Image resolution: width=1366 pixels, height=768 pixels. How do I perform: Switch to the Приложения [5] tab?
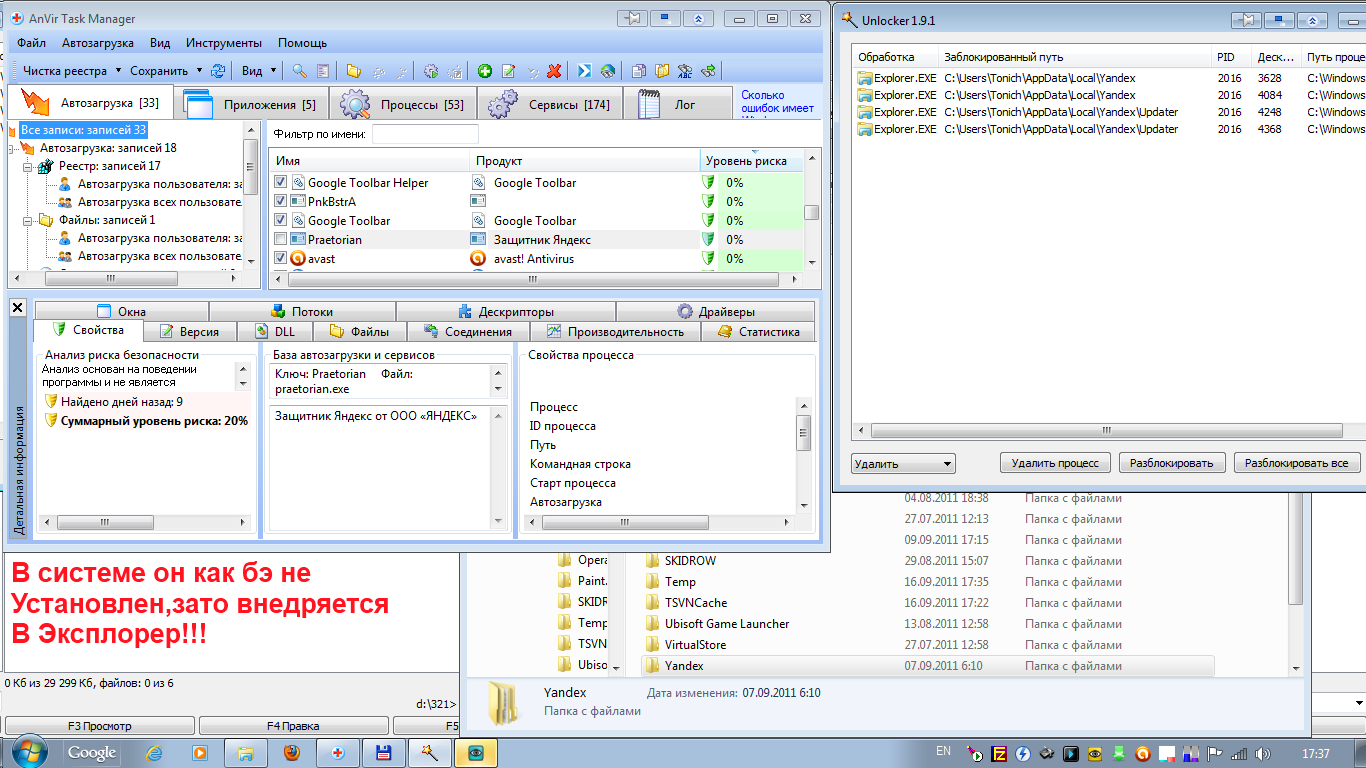249,104
